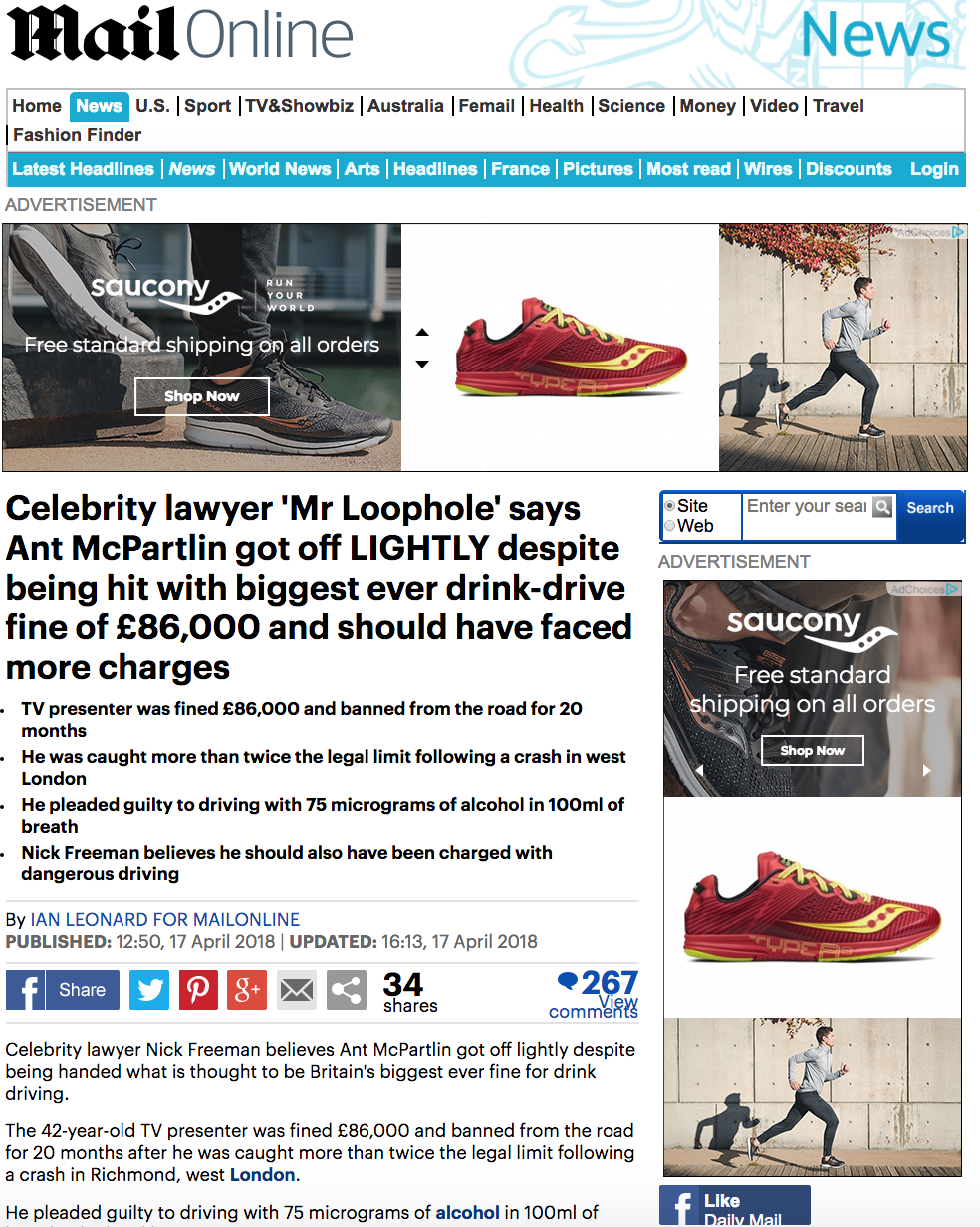The width and height of the screenshot is (980, 1227).
Task: Click Shop Now in banner ad
Action: coord(202,396)
